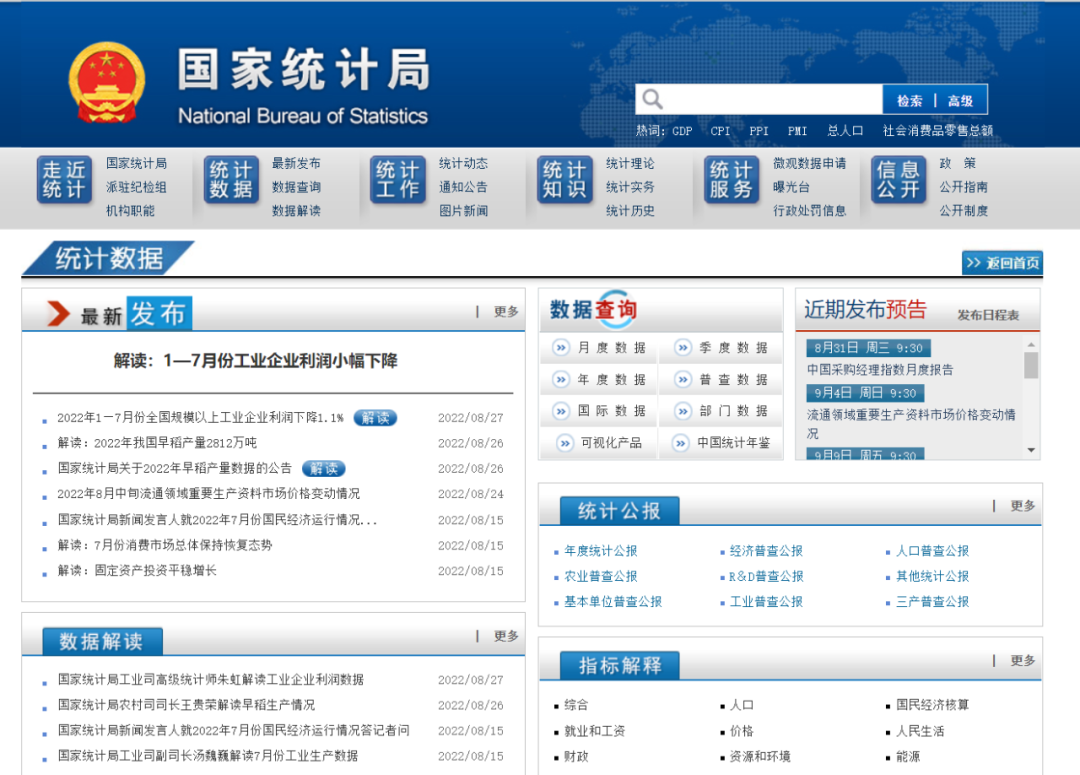Open 国家统计局农村司司长王贵荣解读早稻生产情况

186,705
